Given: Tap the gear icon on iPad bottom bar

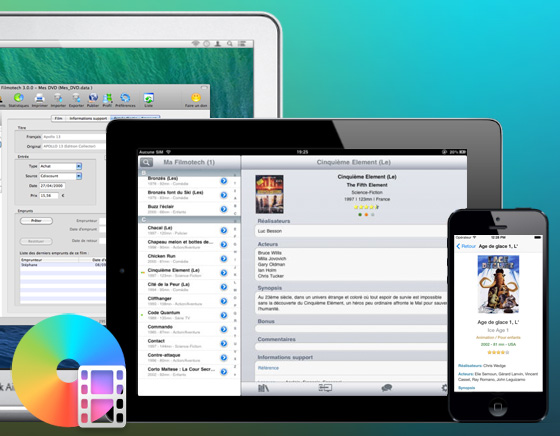Looking at the screenshot, I should point(444,388).
